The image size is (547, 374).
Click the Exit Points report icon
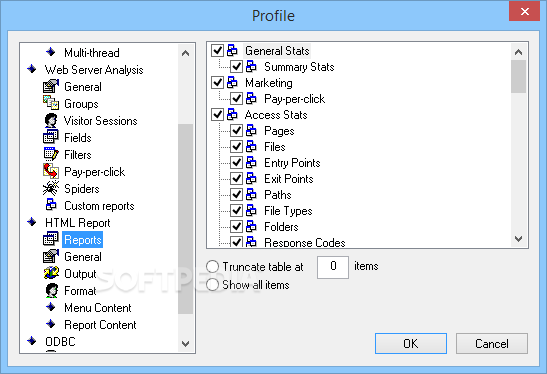[x=251, y=178]
